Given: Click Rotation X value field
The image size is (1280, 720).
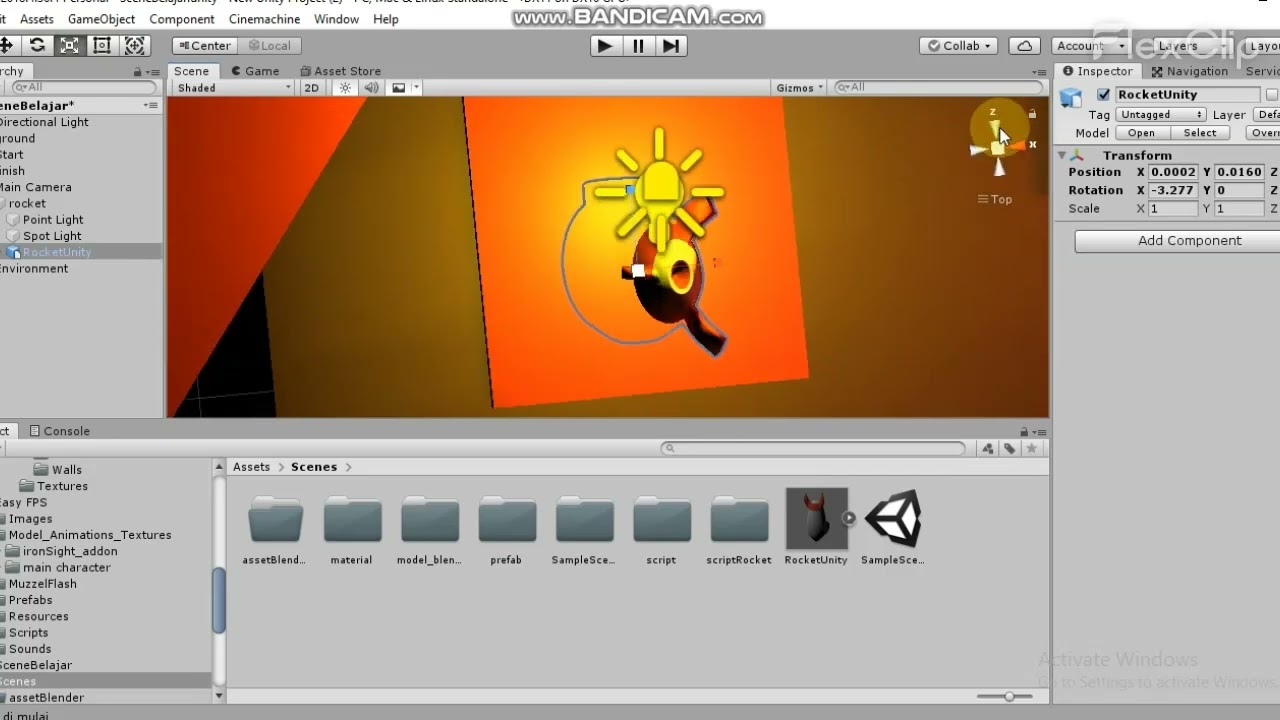Looking at the screenshot, I should (x=1173, y=190).
